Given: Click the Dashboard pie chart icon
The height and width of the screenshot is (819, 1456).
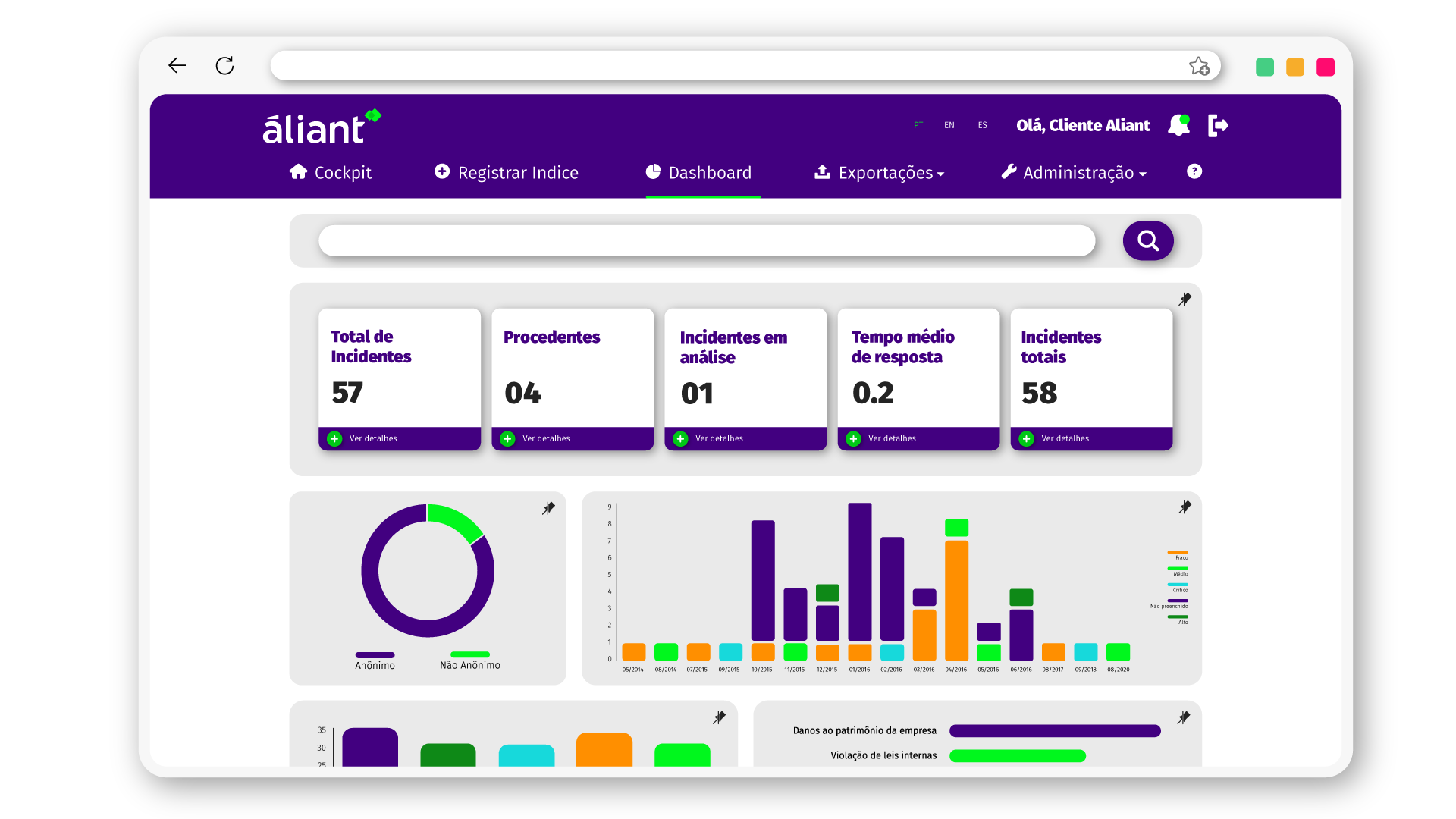Looking at the screenshot, I should [653, 171].
